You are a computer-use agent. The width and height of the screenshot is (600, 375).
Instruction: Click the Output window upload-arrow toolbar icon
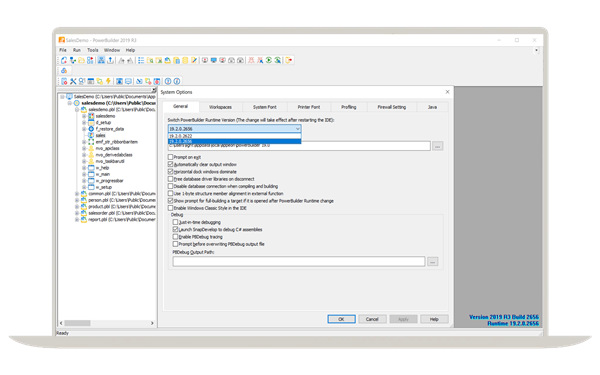(x=110, y=60)
